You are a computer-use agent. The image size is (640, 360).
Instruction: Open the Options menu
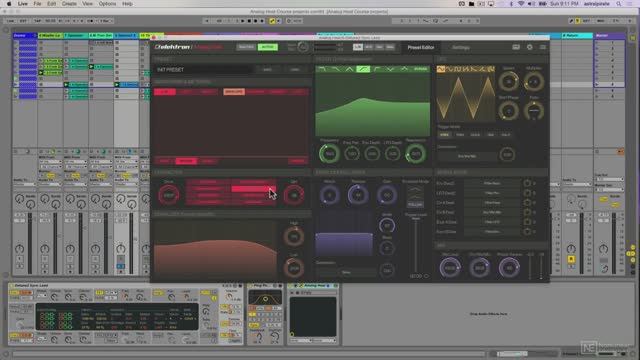pyautogui.click(x=107, y=4)
